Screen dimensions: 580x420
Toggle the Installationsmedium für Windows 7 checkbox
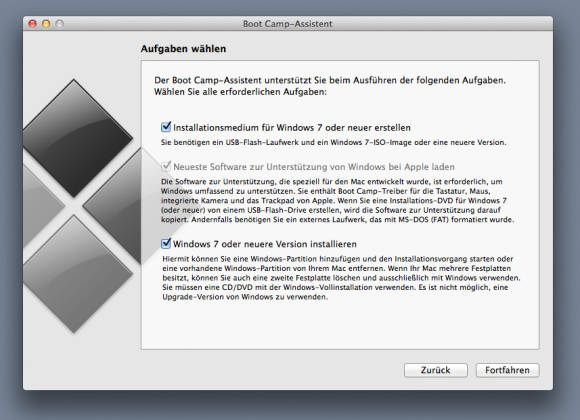point(166,127)
